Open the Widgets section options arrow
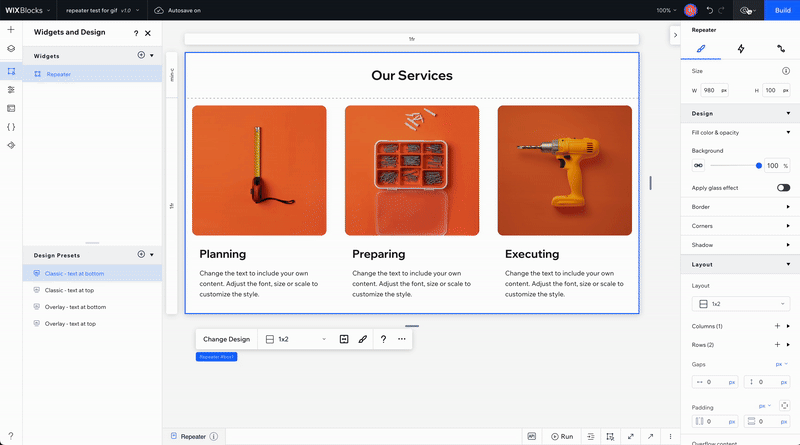 (x=152, y=56)
